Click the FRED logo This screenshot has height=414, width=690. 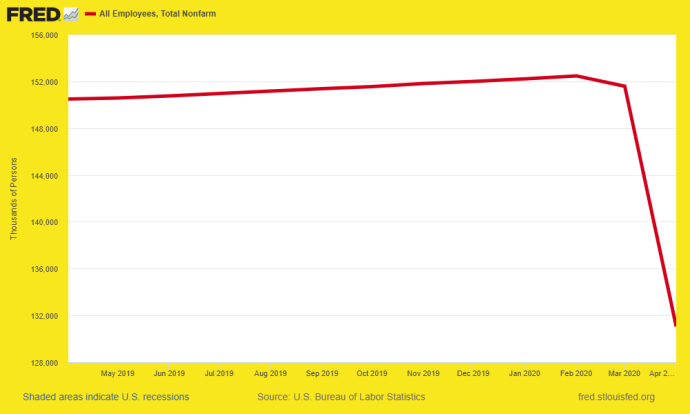pos(33,14)
